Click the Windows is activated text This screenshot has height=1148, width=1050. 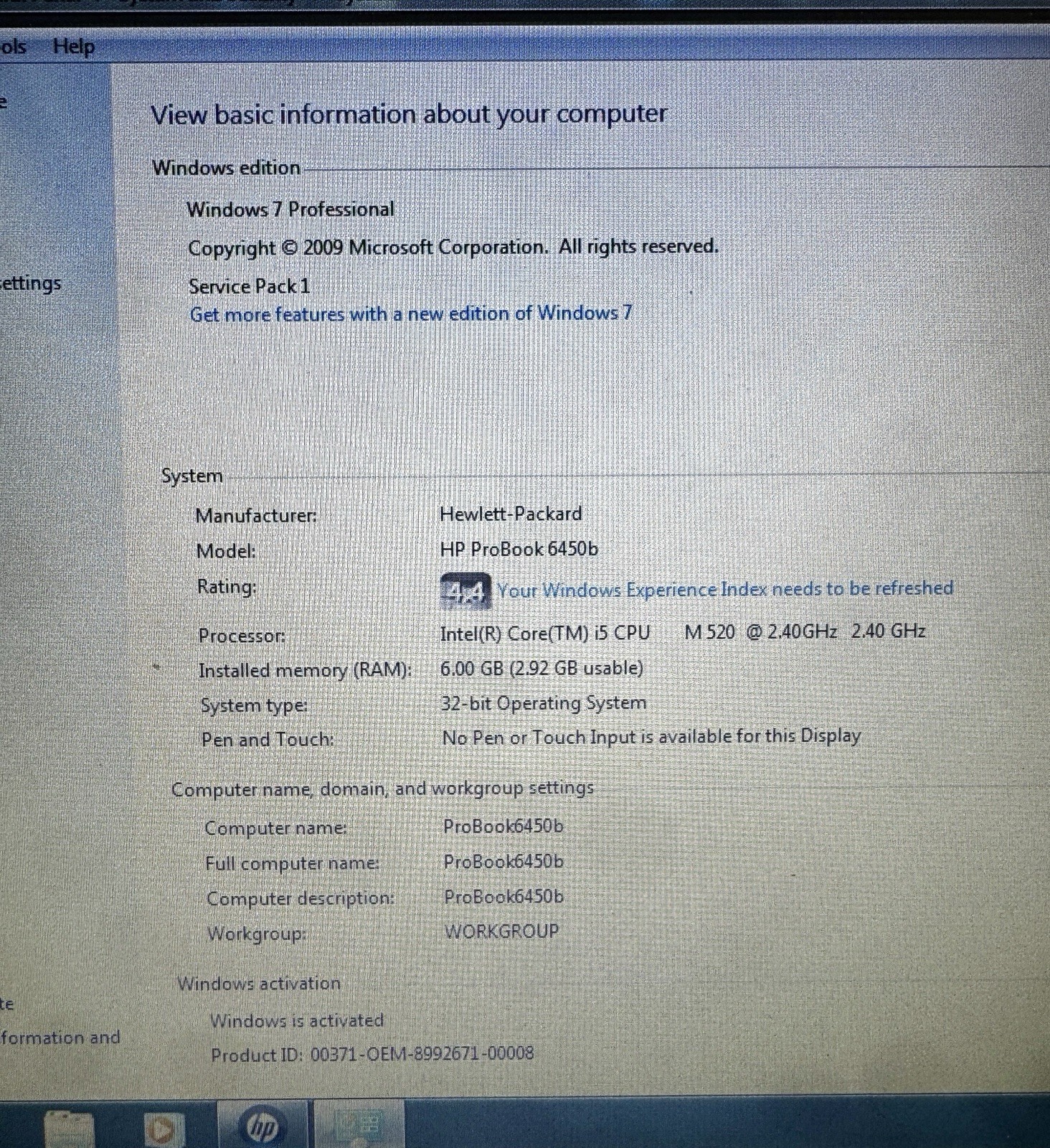[297, 1020]
